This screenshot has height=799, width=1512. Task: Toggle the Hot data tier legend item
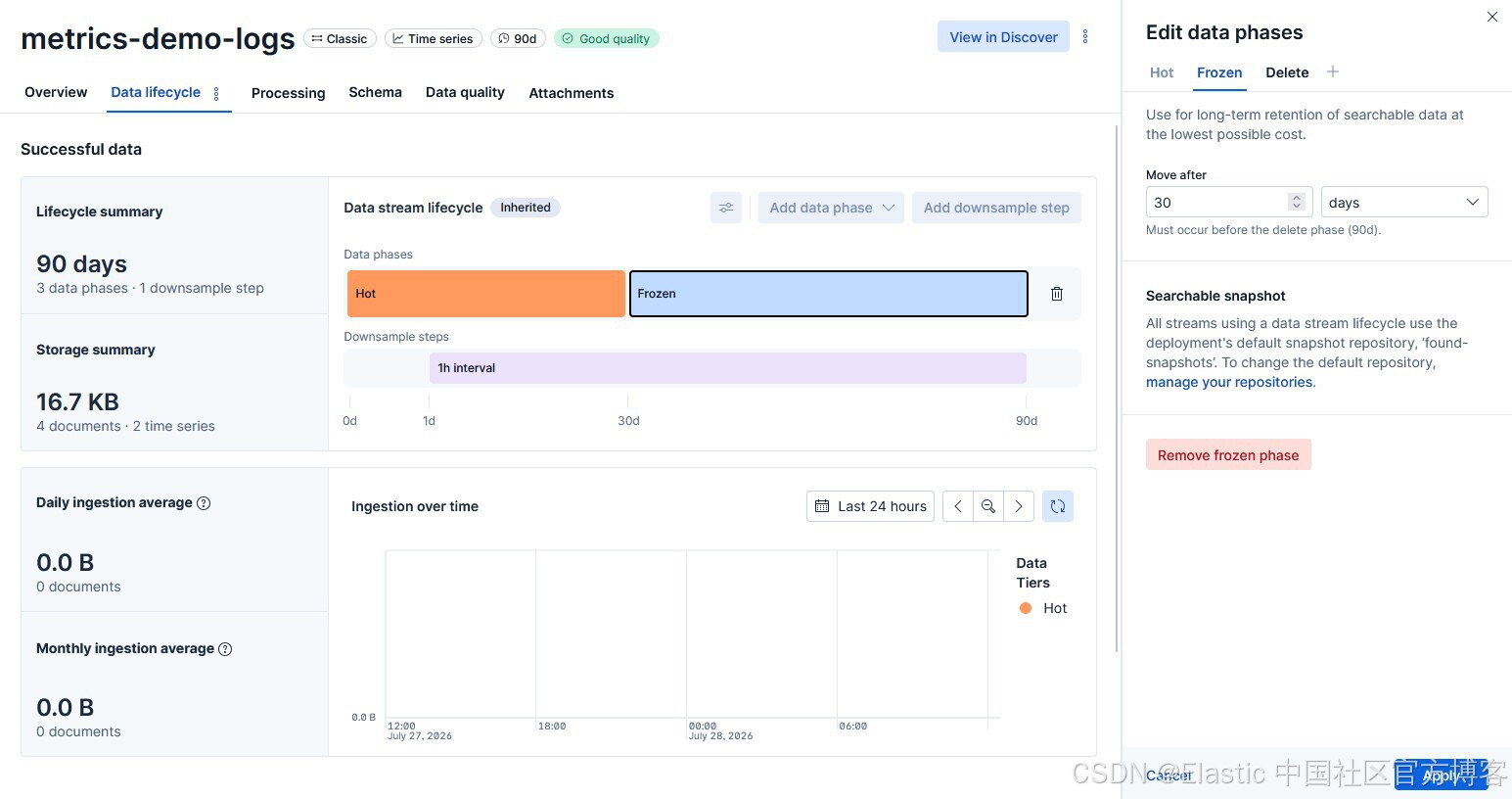(x=1043, y=608)
